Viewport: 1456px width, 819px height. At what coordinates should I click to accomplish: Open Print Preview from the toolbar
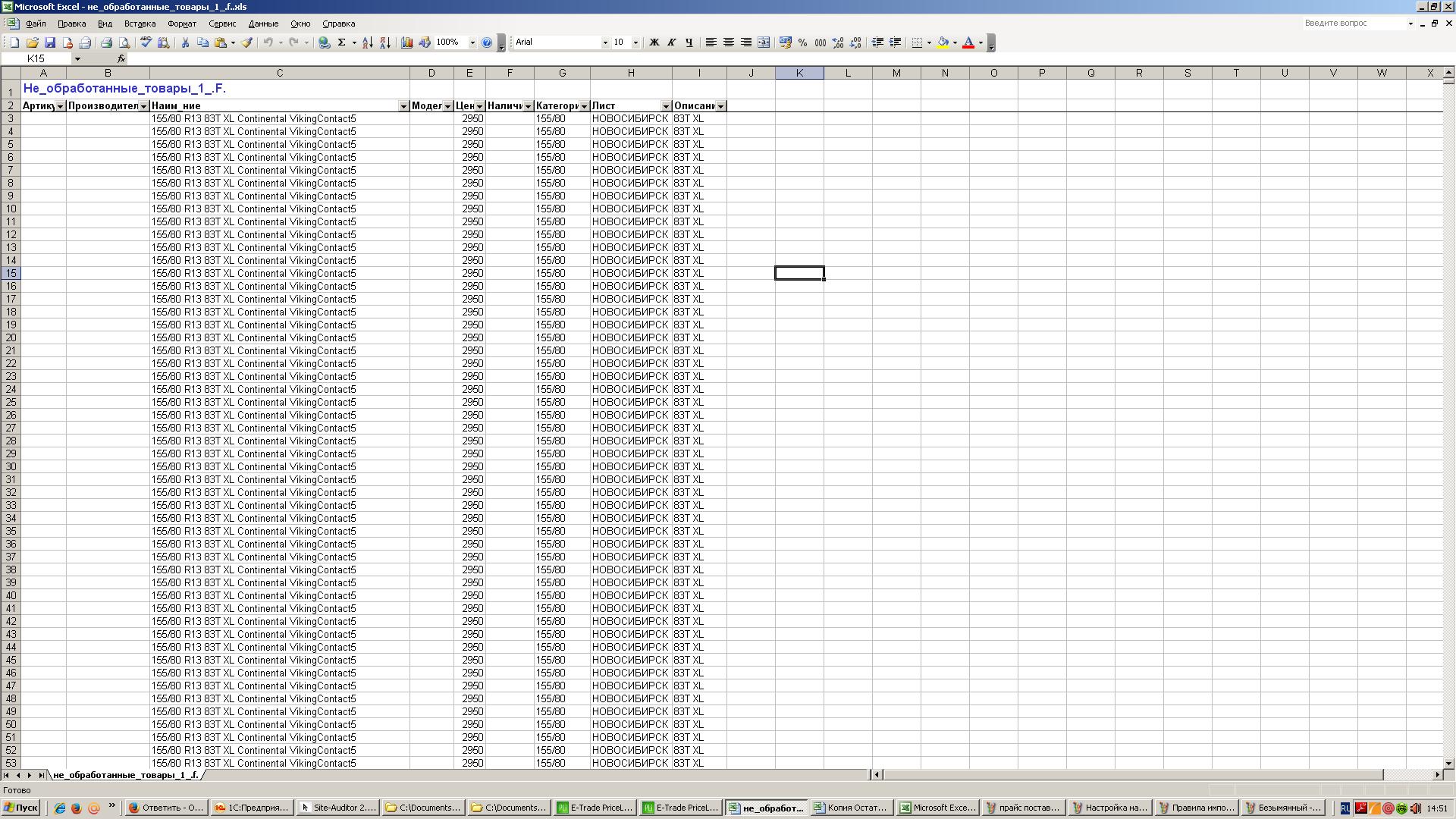coord(124,42)
